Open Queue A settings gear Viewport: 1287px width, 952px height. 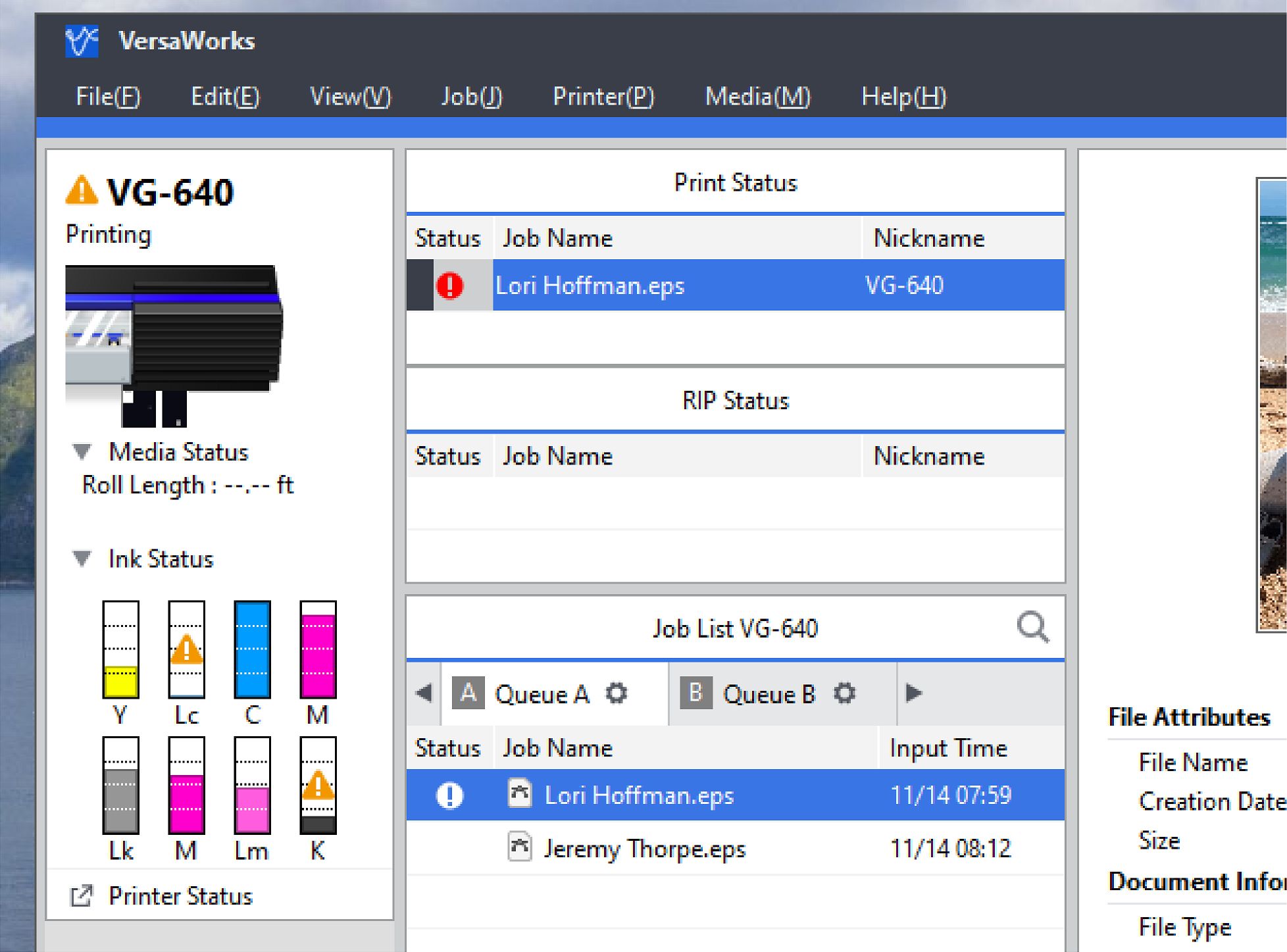pyautogui.click(x=617, y=693)
